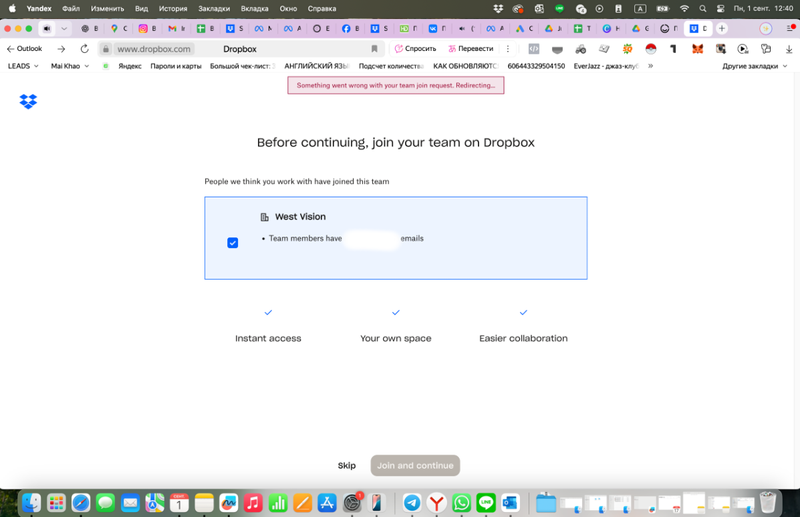Open Safari from the Dock
This screenshot has width=800, height=517.
[81, 503]
